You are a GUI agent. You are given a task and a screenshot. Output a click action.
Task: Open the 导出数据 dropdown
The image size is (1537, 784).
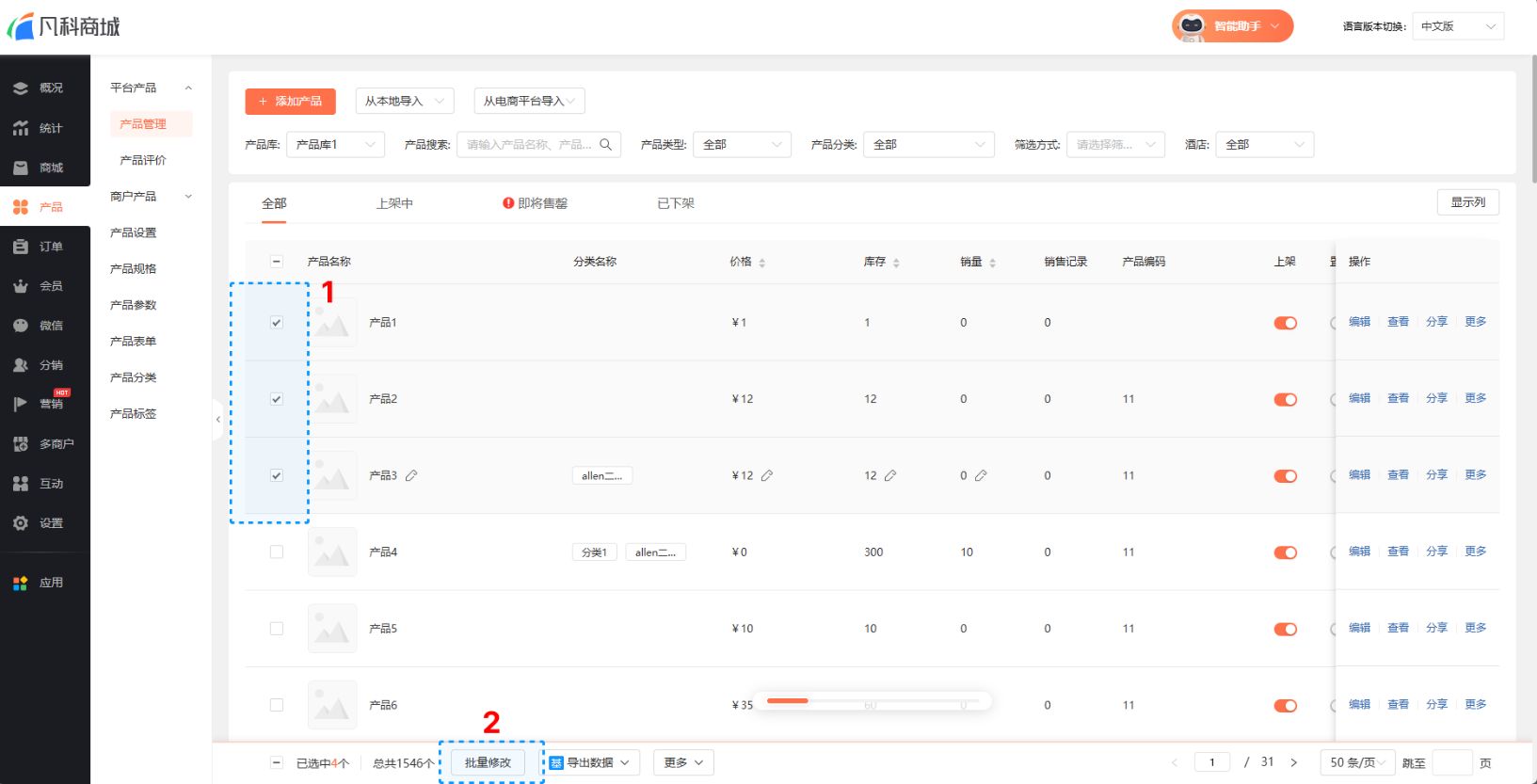point(590,762)
